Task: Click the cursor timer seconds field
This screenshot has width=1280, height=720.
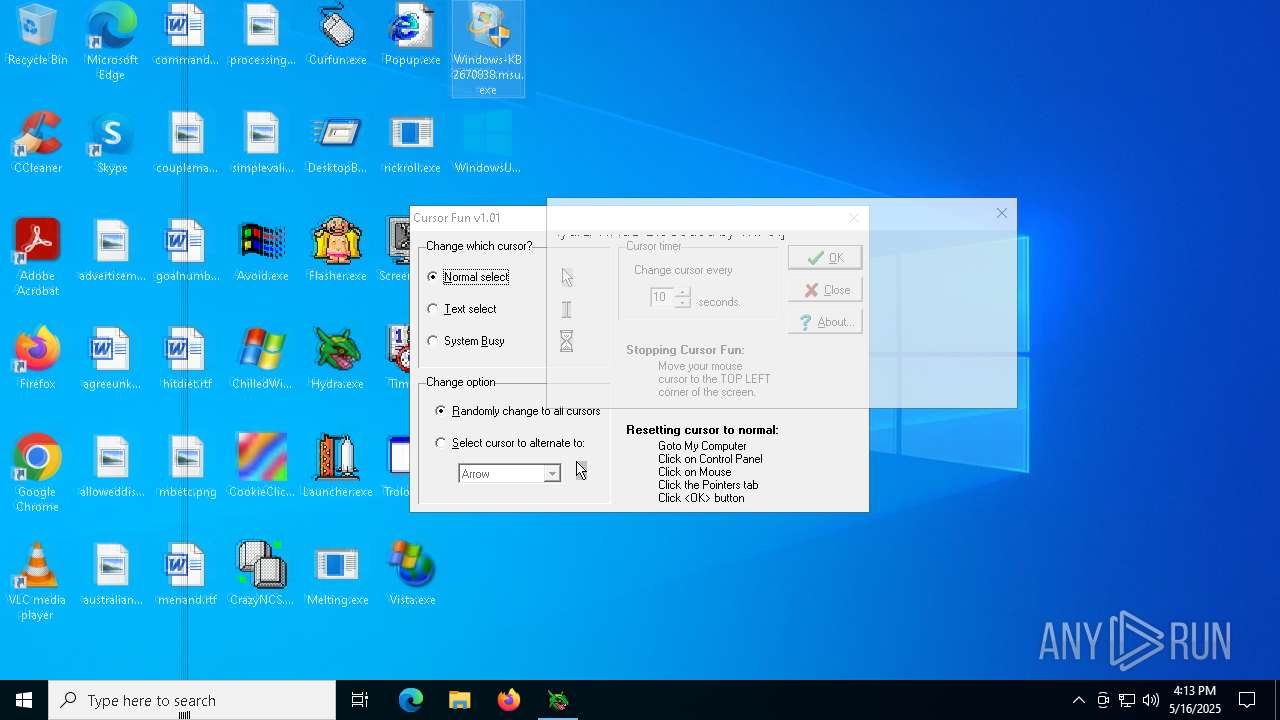Action: (662, 297)
